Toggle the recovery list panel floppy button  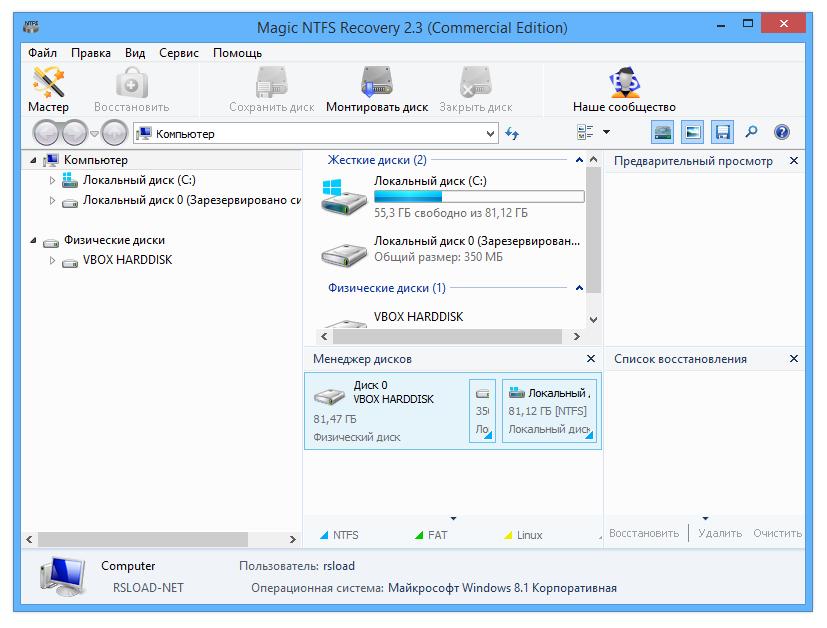point(723,132)
